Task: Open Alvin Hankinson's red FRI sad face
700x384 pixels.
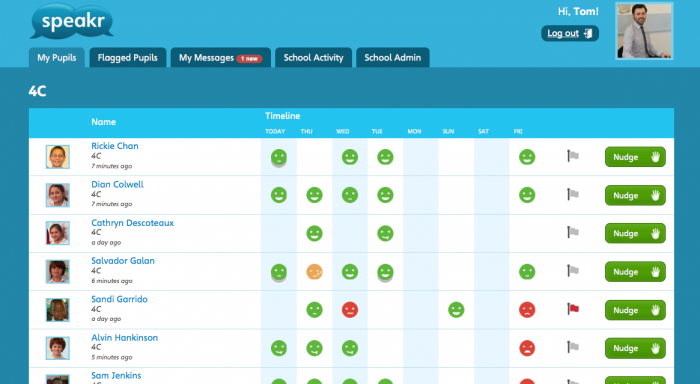Action: pyautogui.click(x=527, y=348)
